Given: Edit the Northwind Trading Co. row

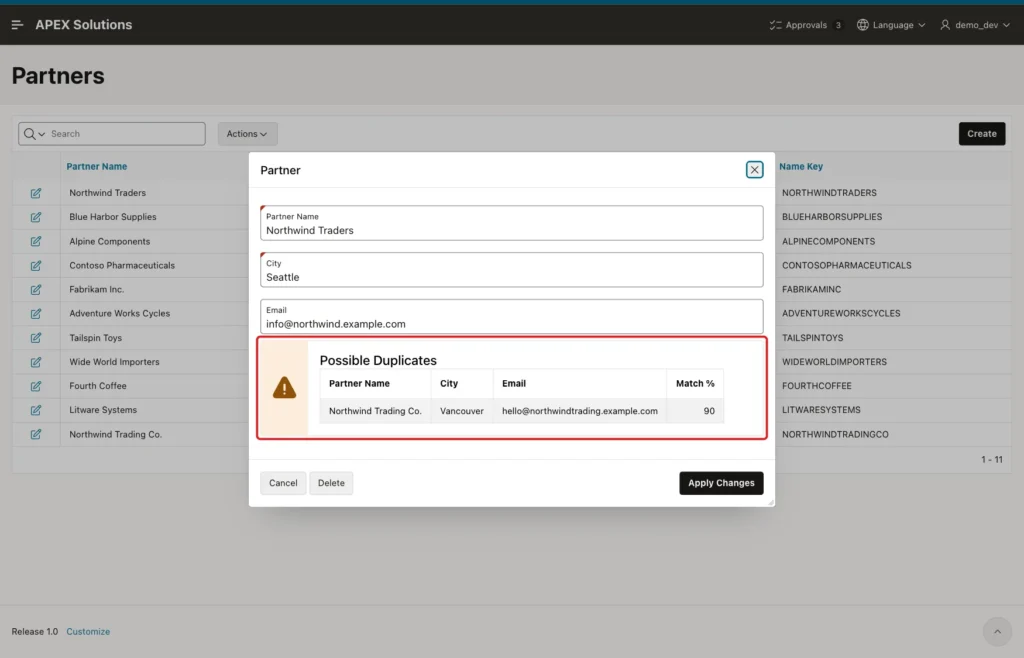Looking at the screenshot, I should tap(36, 435).
